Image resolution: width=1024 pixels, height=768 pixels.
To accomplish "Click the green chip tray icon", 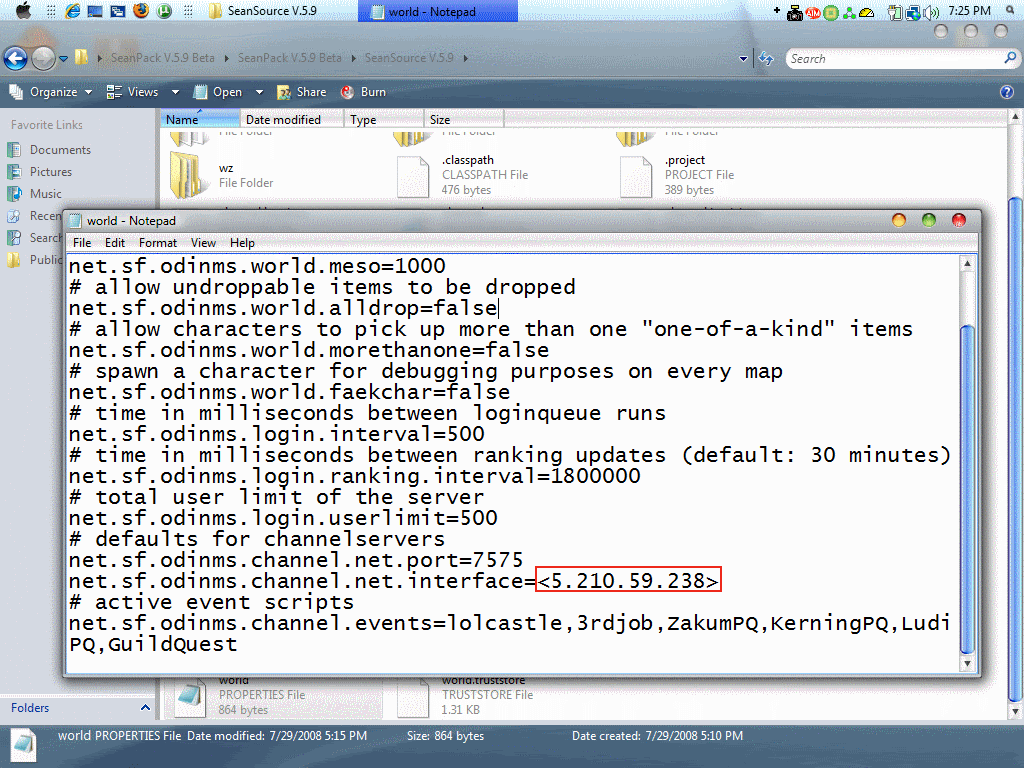I will pyautogui.click(x=831, y=12).
